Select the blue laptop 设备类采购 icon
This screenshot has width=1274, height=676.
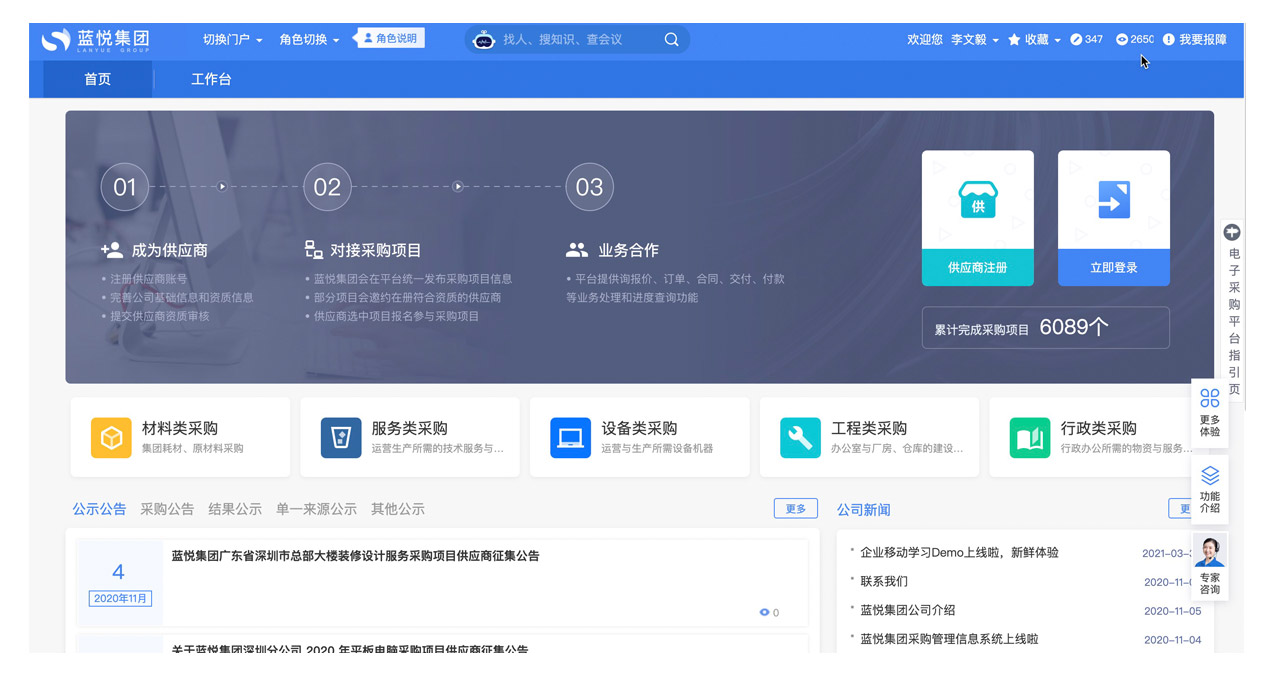[x=570, y=438]
